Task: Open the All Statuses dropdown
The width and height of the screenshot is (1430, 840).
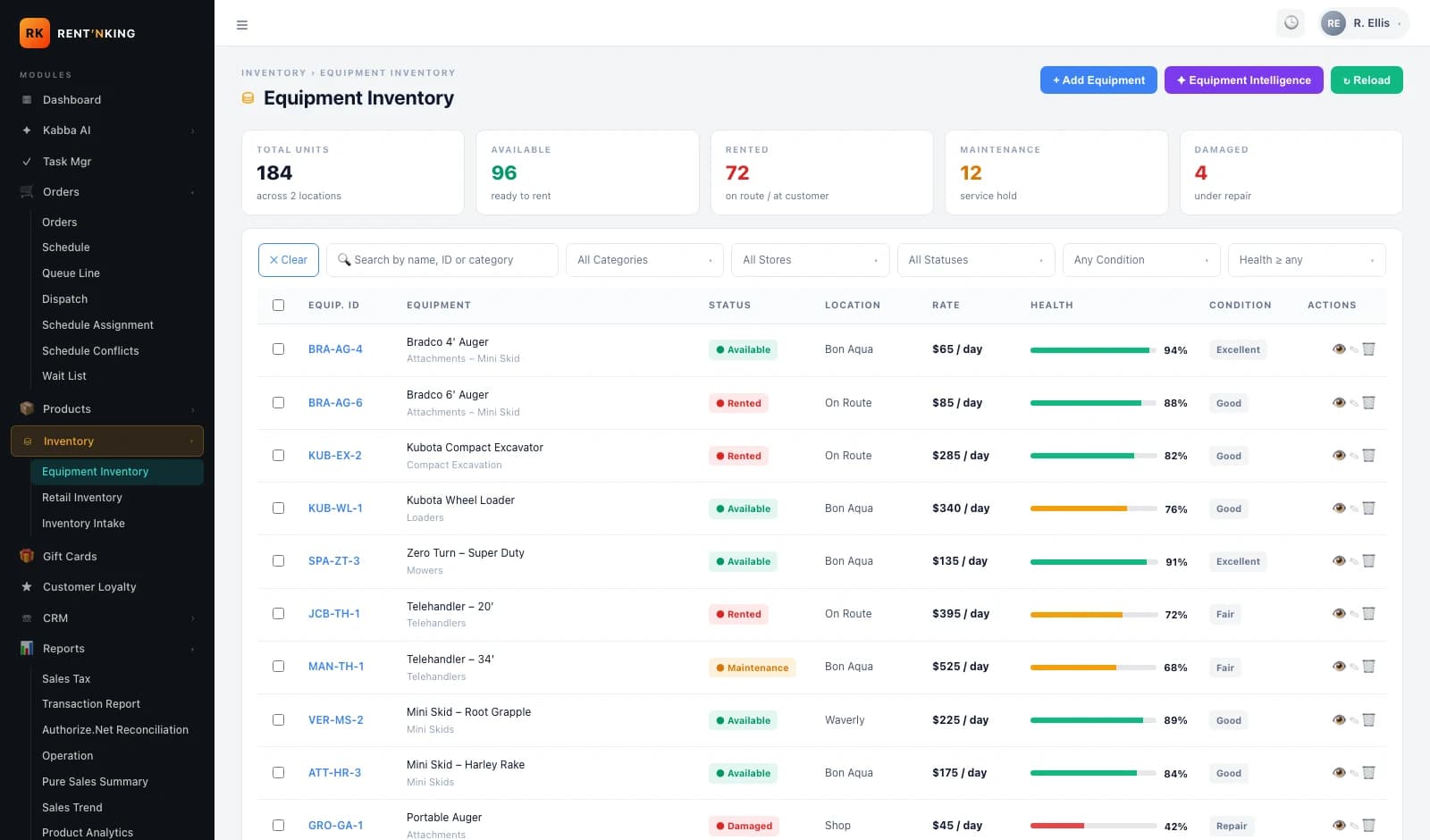Action: click(976, 260)
